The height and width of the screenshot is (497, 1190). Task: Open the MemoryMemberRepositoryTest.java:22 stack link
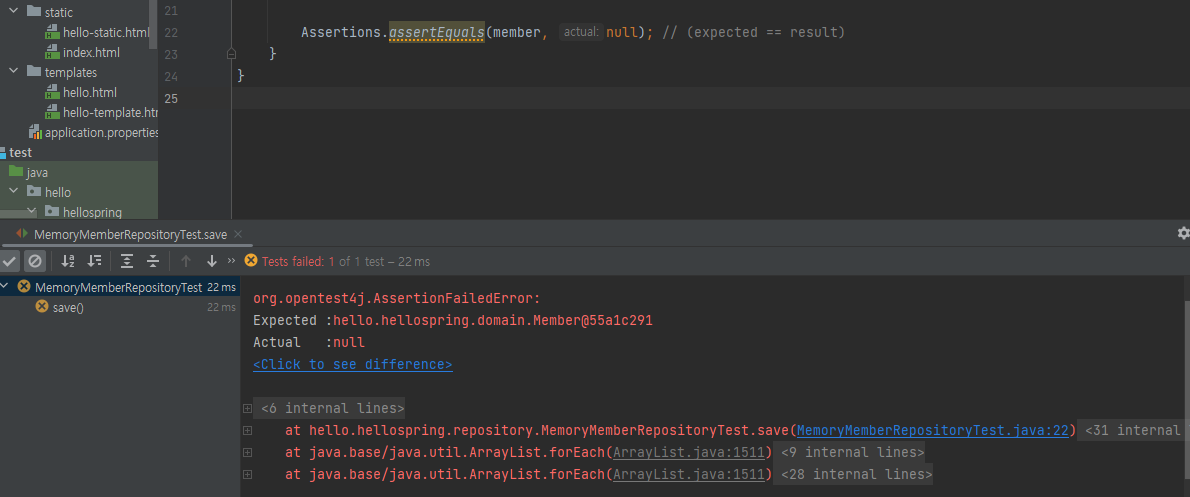[x=933, y=430]
